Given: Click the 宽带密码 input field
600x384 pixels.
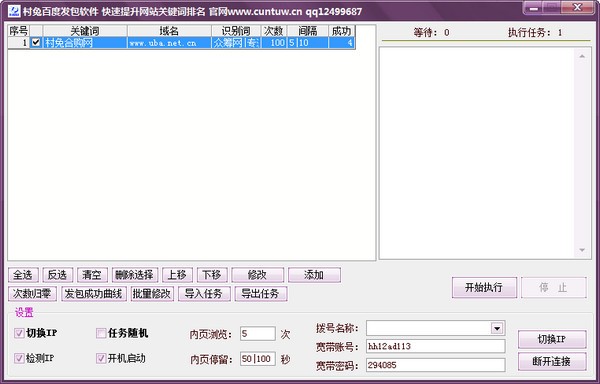Looking at the screenshot, I should pyautogui.click(x=435, y=365).
